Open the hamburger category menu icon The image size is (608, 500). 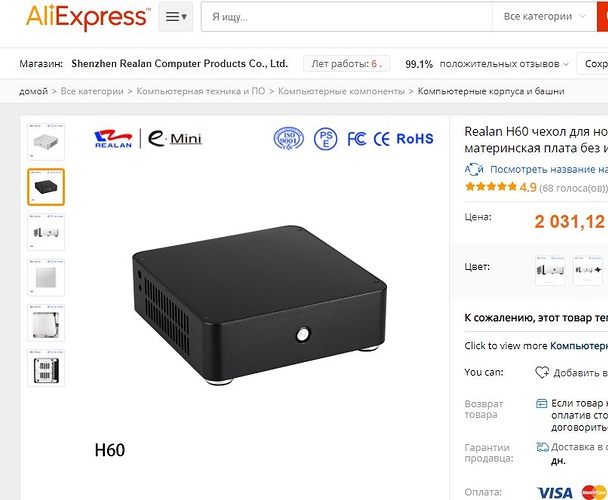coord(176,17)
